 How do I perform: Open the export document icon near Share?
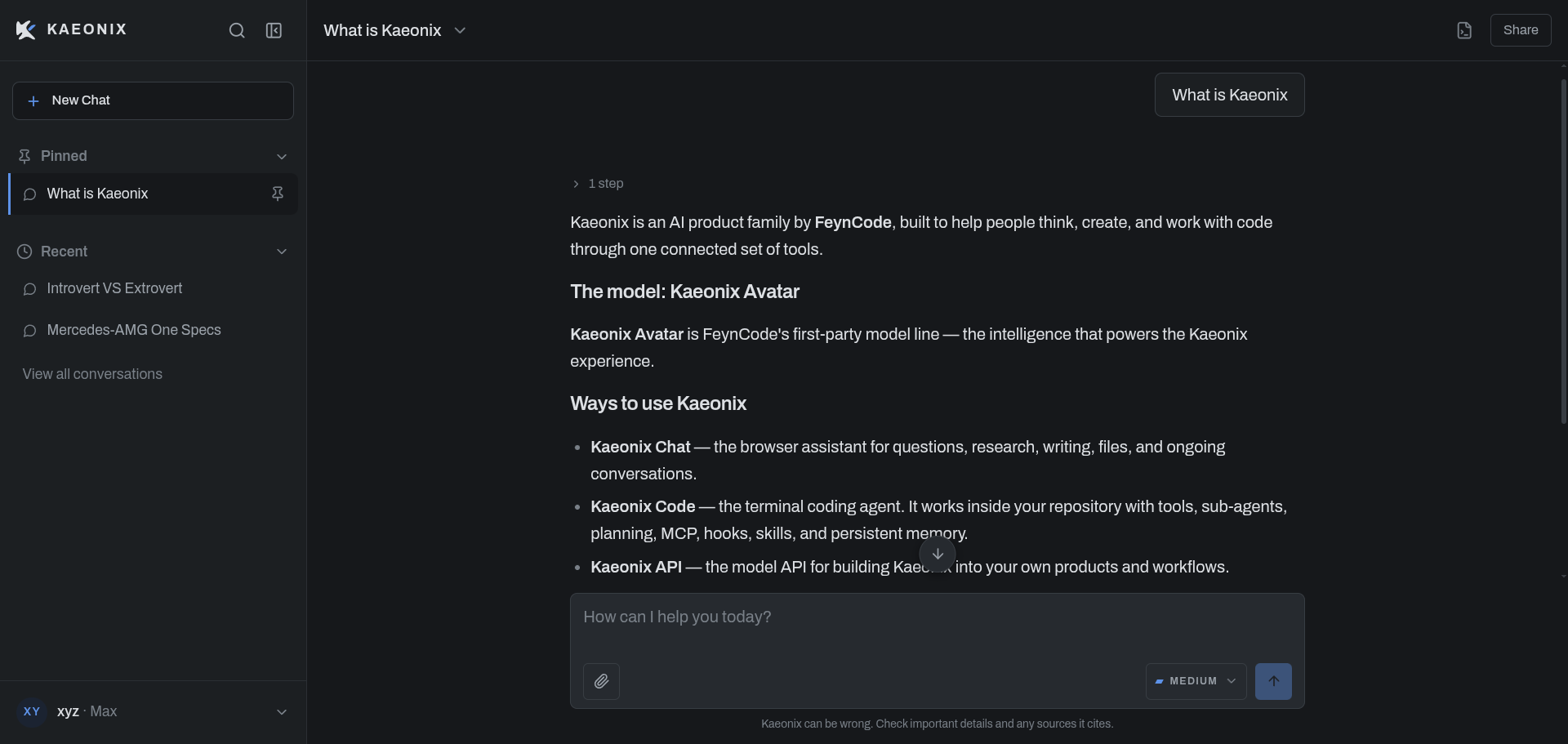(1464, 30)
